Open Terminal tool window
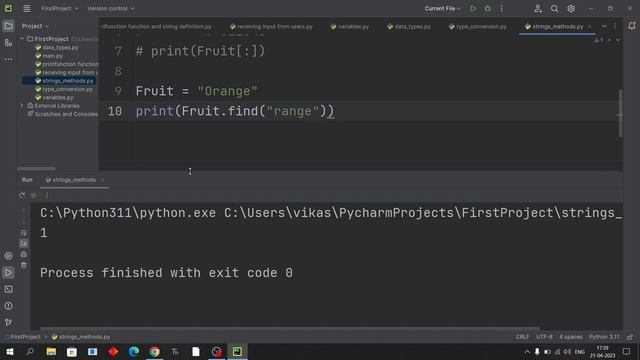The width and height of the screenshot is (640, 360). [8, 289]
